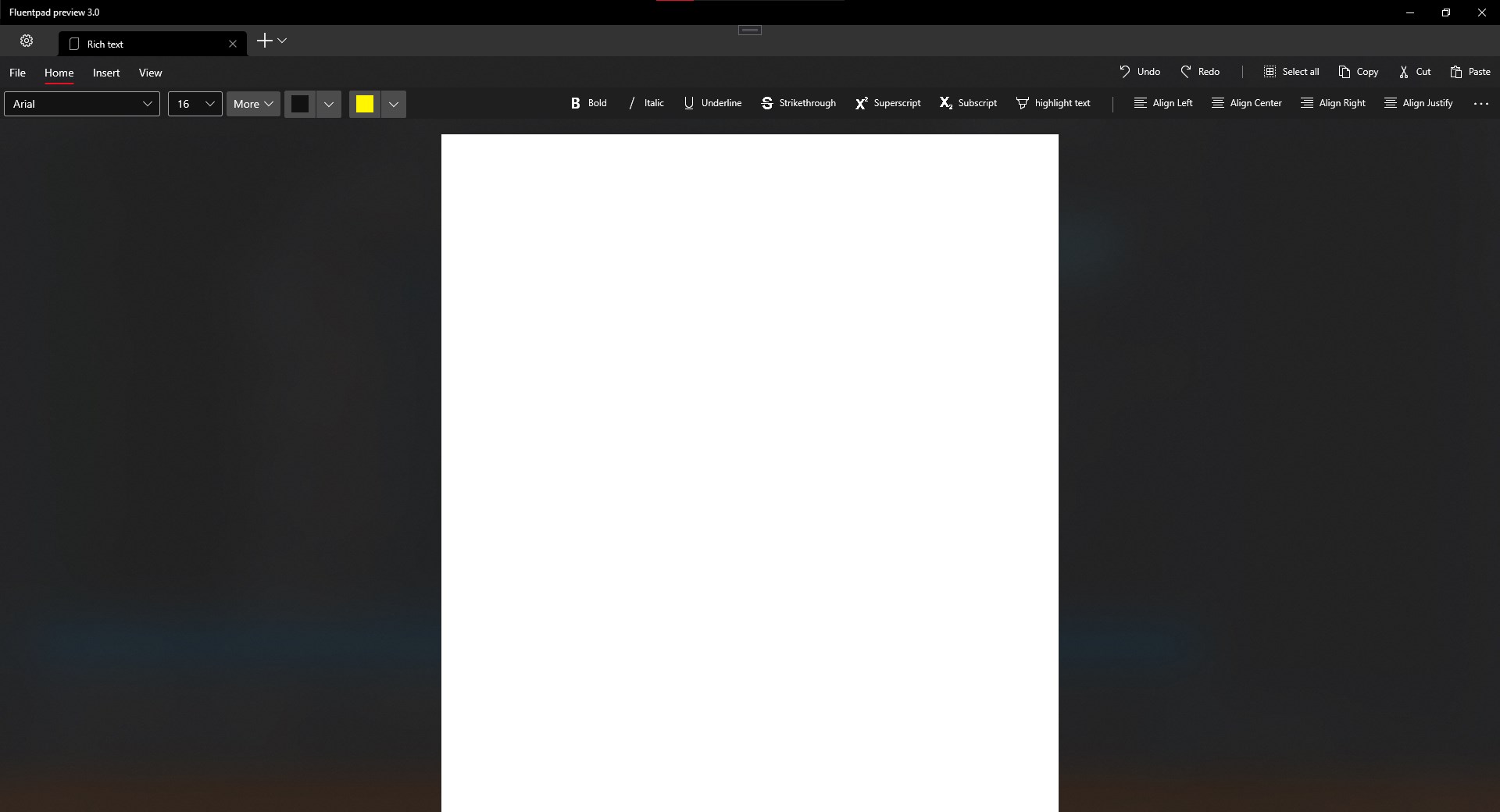Cut the selection with the scissors icon
This screenshot has height=812, width=1500.
[x=1403, y=72]
